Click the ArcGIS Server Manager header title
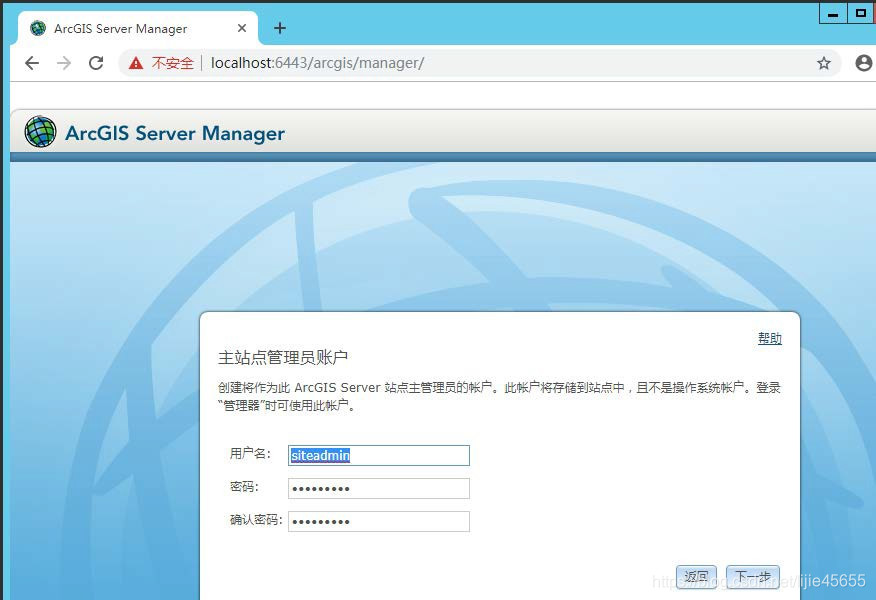This screenshot has height=600, width=876. (x=175, y=134)
